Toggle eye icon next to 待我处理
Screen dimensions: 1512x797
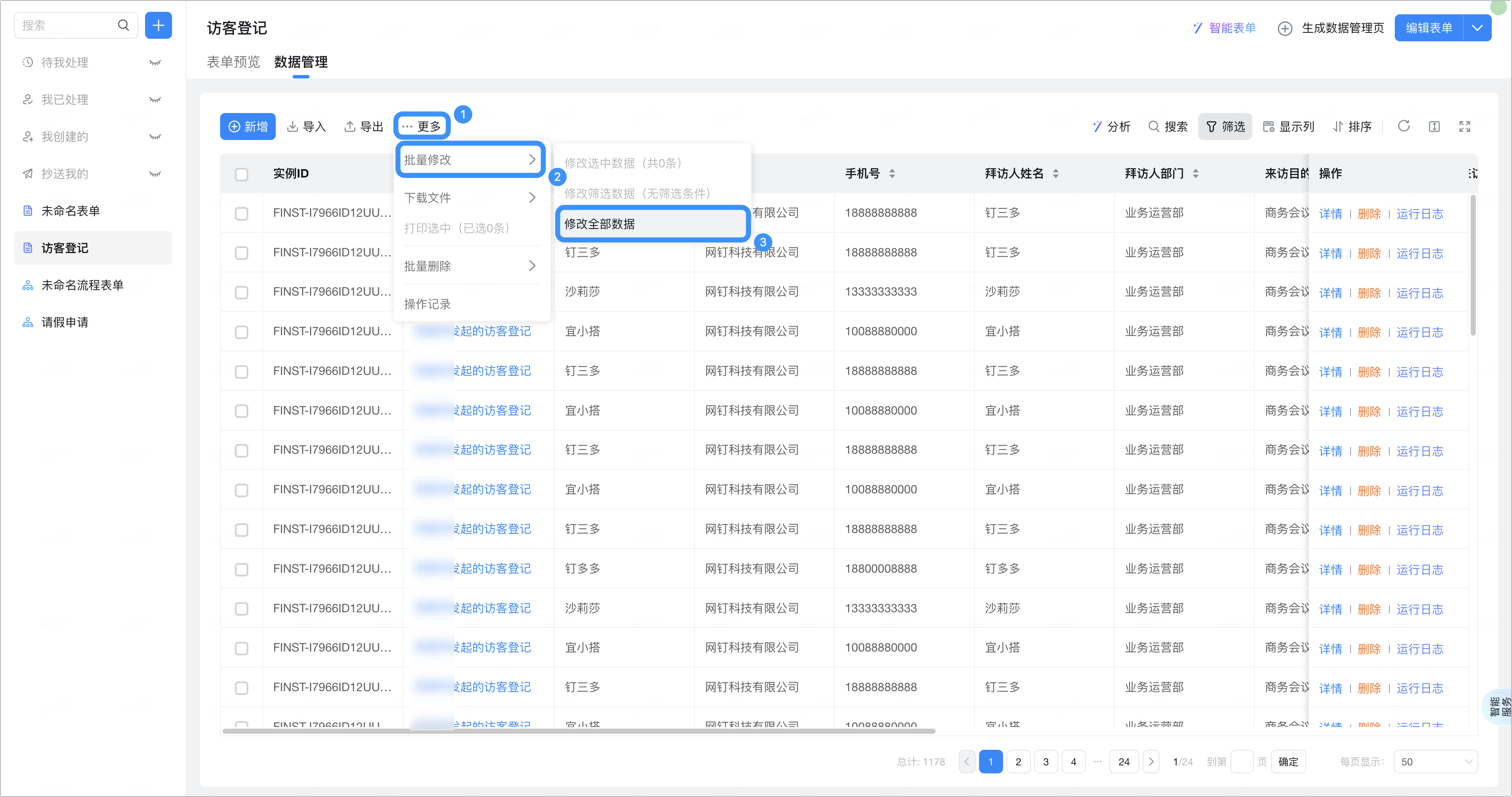[155, 63]
